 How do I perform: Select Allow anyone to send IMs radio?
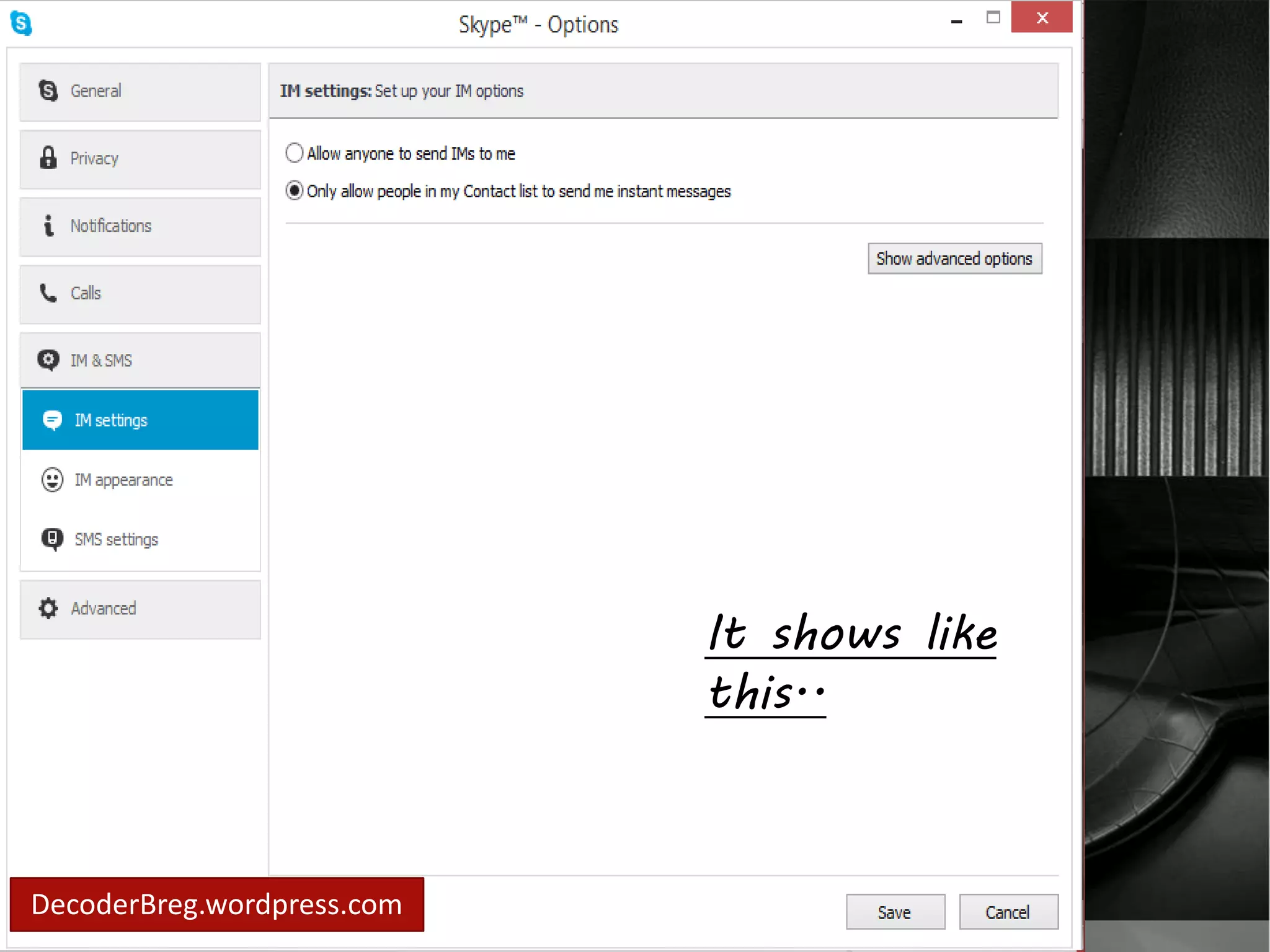[294, 153]
